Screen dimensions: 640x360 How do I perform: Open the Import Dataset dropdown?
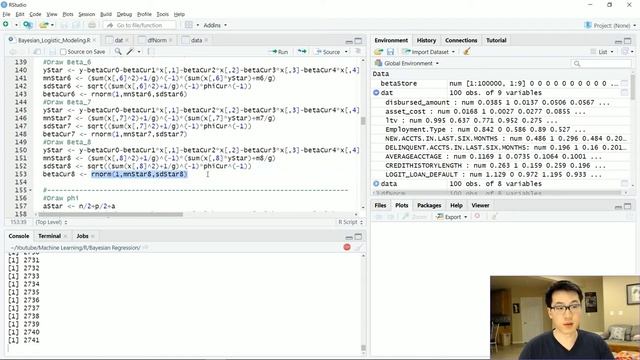(429, 52)
